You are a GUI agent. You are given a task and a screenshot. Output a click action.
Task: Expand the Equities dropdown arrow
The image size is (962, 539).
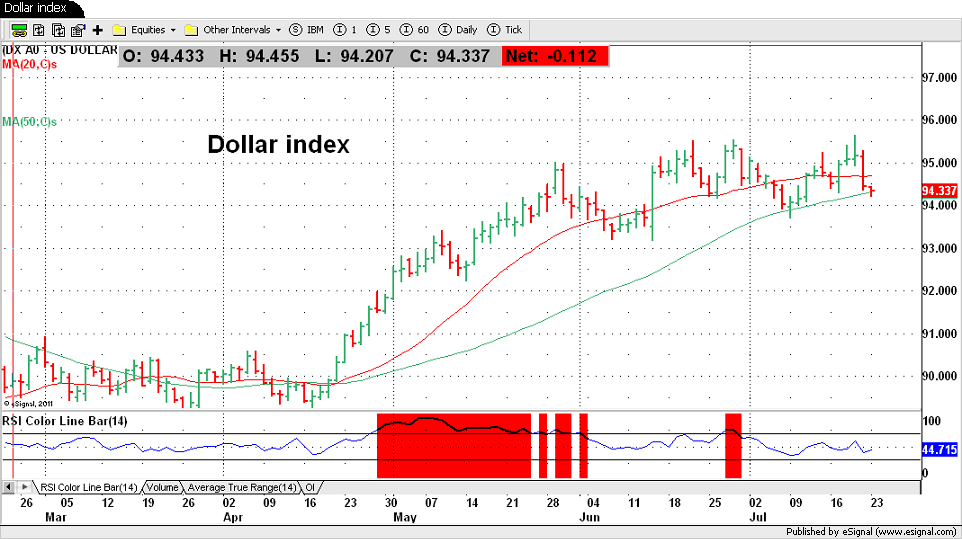(173, 30)
